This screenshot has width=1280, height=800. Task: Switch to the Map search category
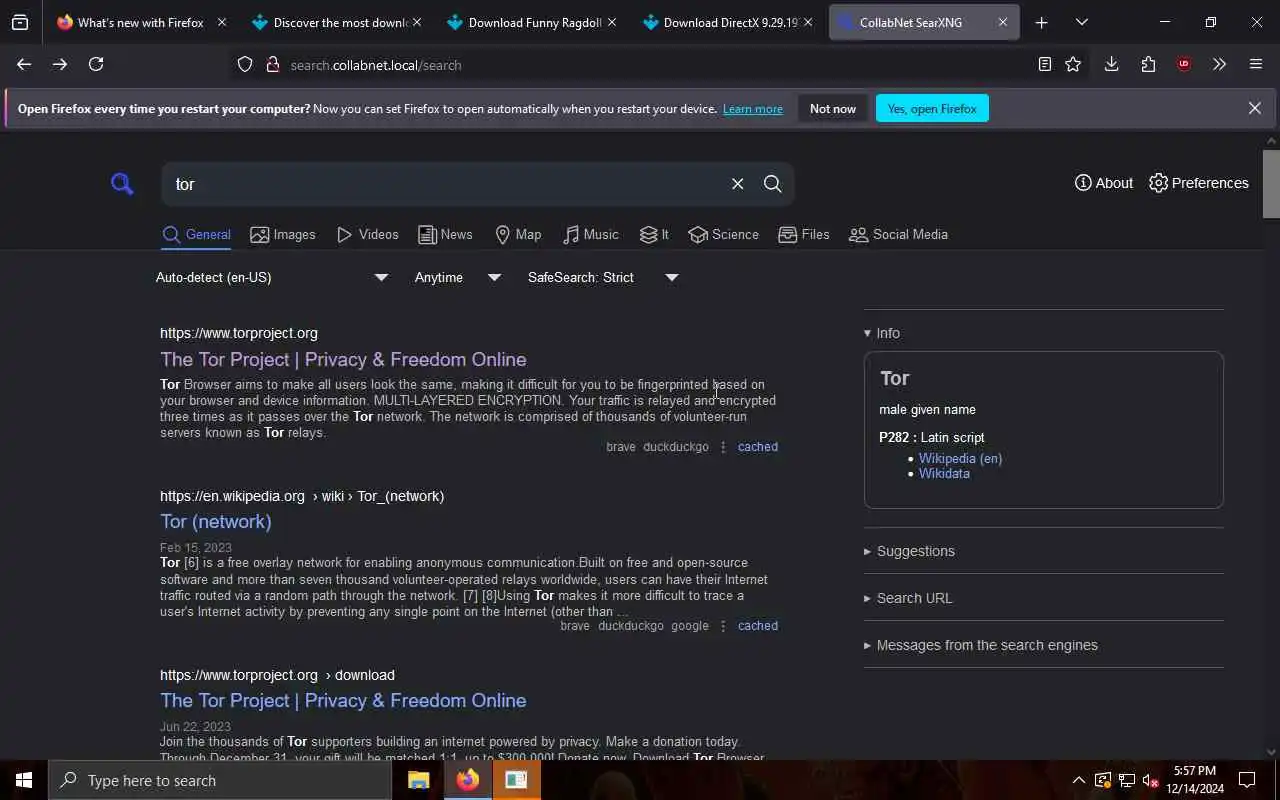518,234
